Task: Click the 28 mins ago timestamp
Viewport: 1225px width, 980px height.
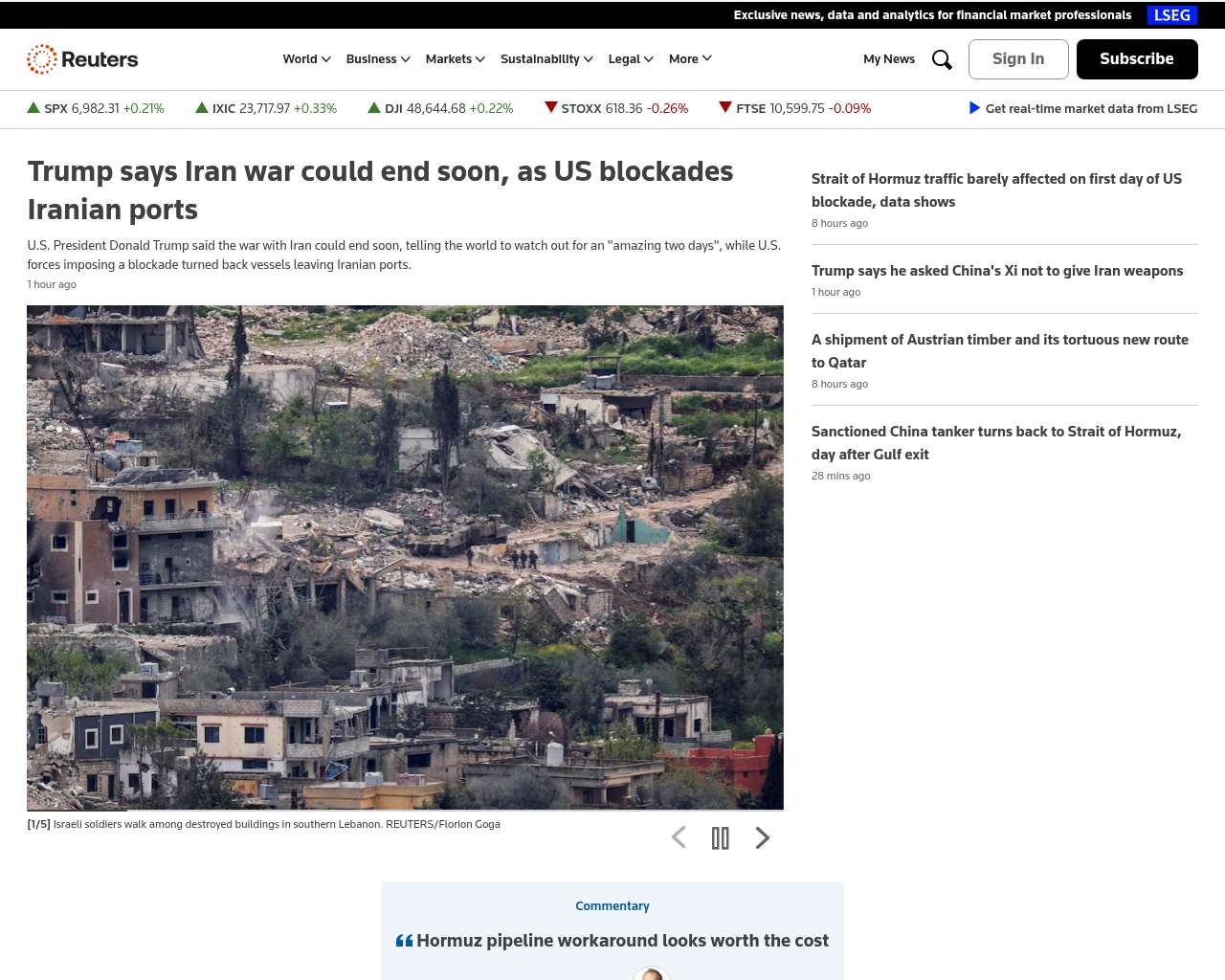Action: click(841, 476)
